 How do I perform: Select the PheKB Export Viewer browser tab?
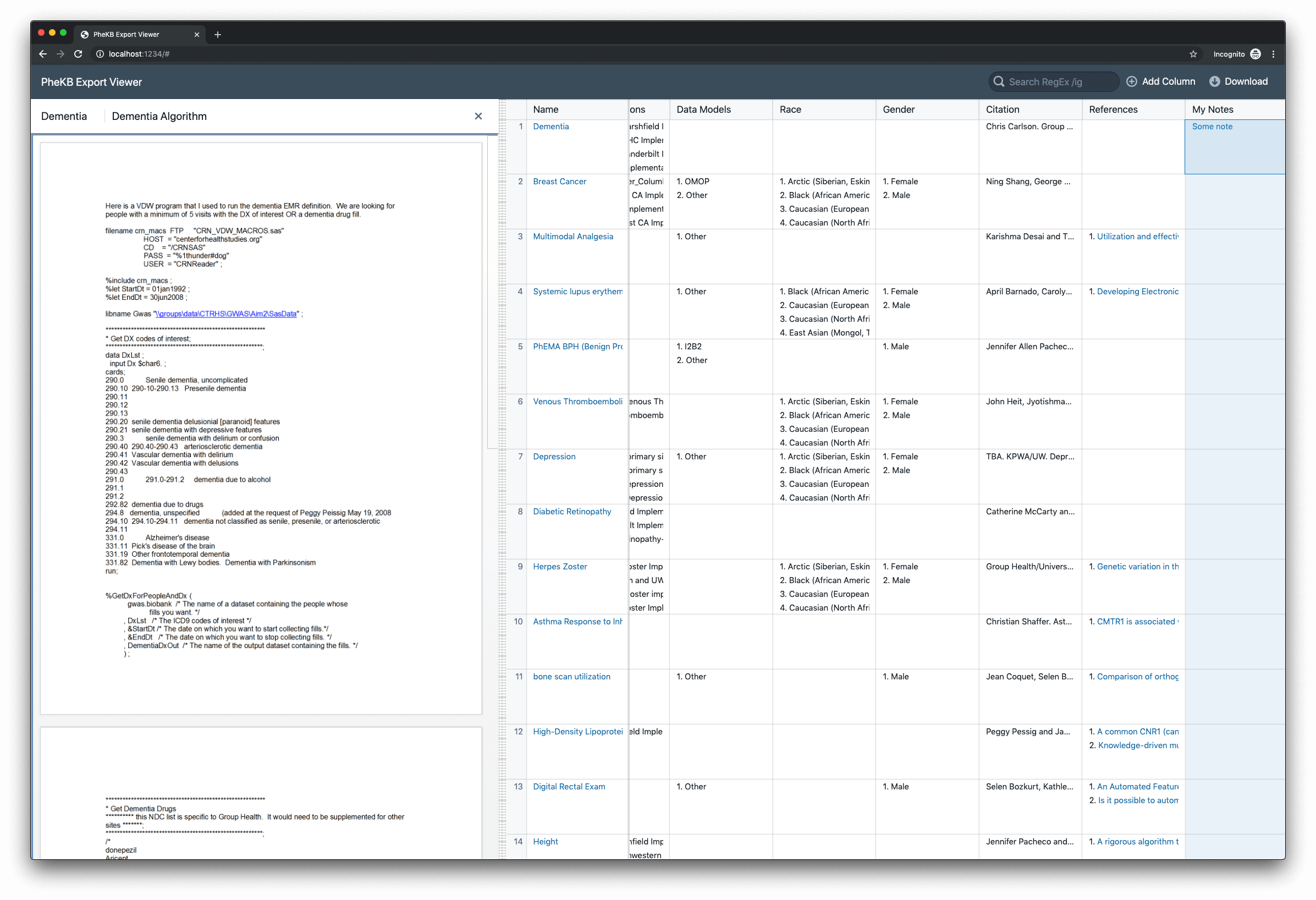point(126,35)
